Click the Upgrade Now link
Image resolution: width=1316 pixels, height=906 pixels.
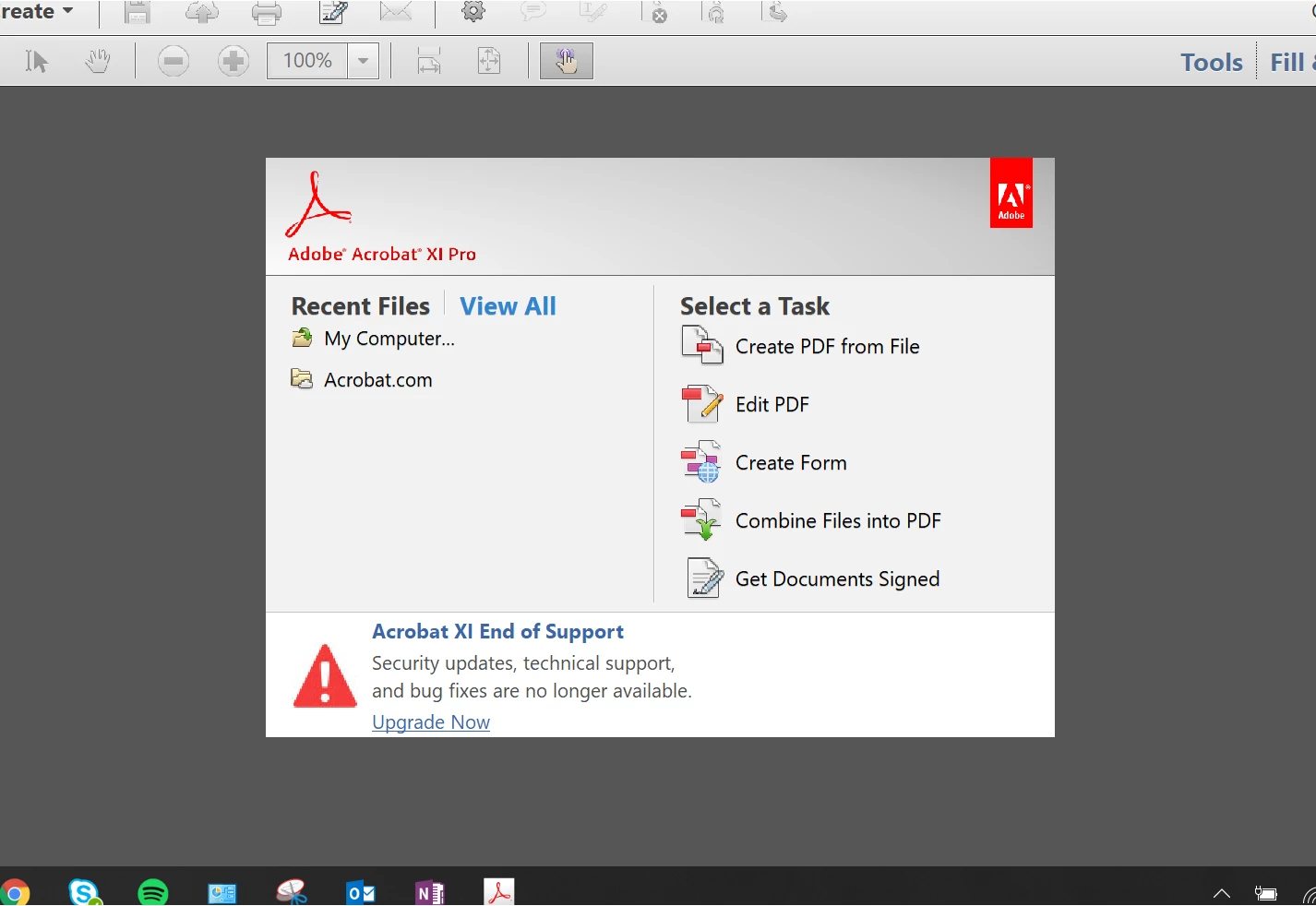(431, 722)
